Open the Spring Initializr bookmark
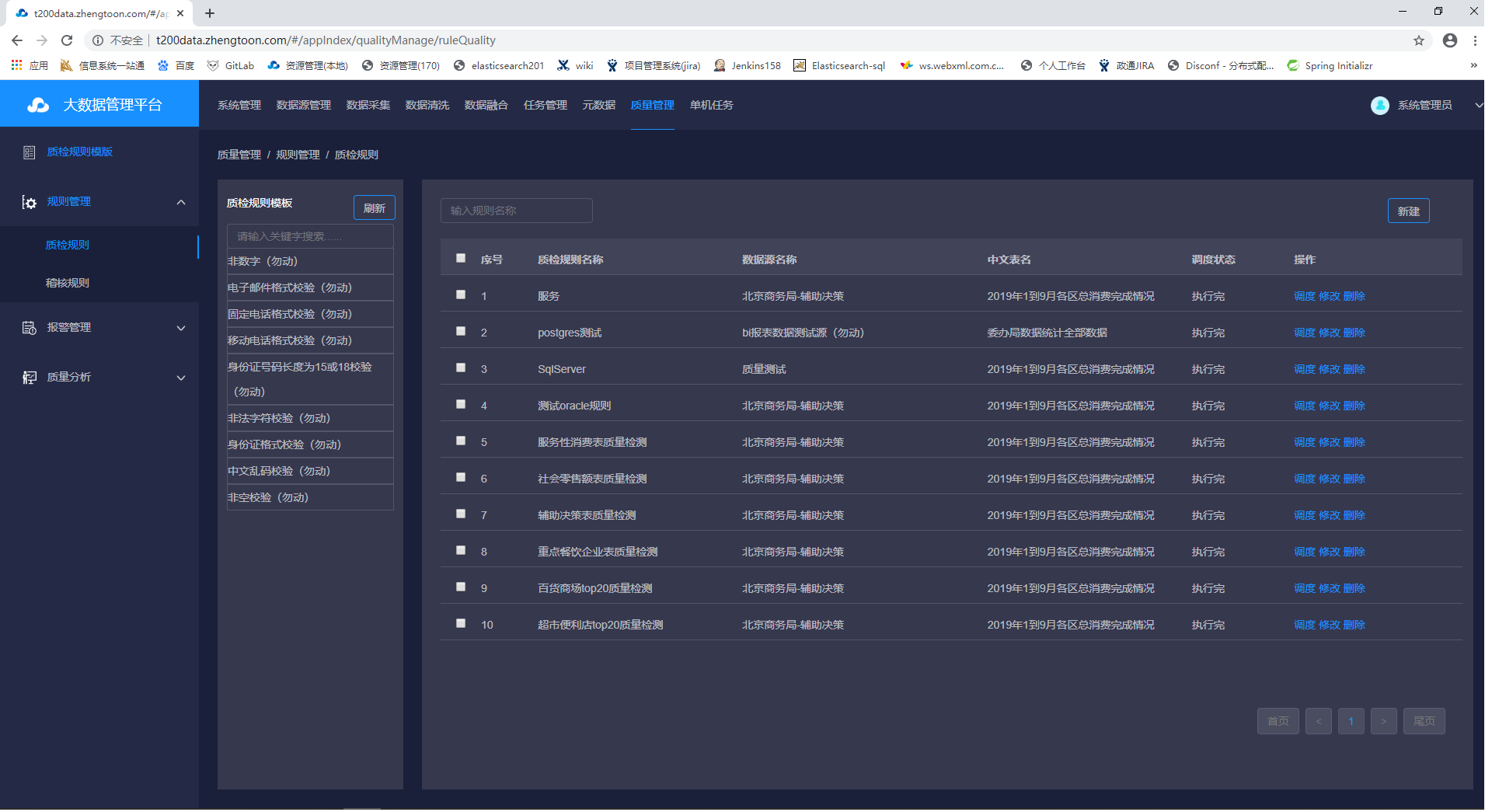 pyautogui.click(x=1330, y=65)
